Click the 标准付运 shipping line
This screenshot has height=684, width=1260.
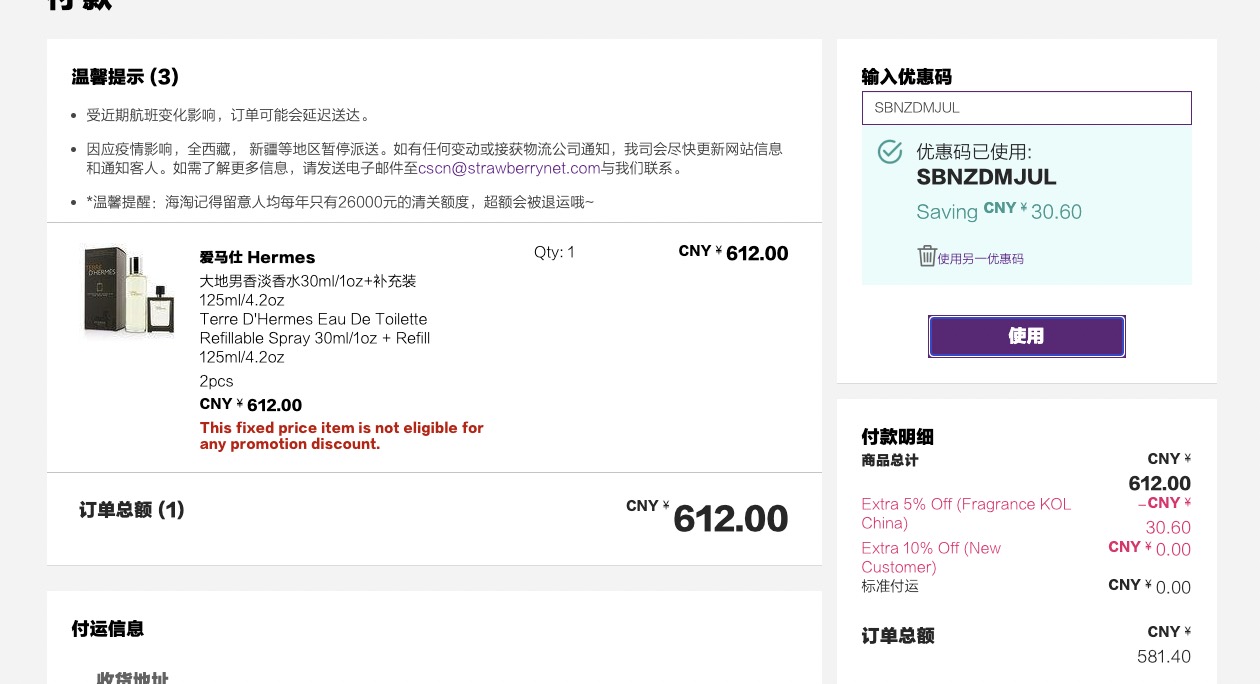(890, 586)
